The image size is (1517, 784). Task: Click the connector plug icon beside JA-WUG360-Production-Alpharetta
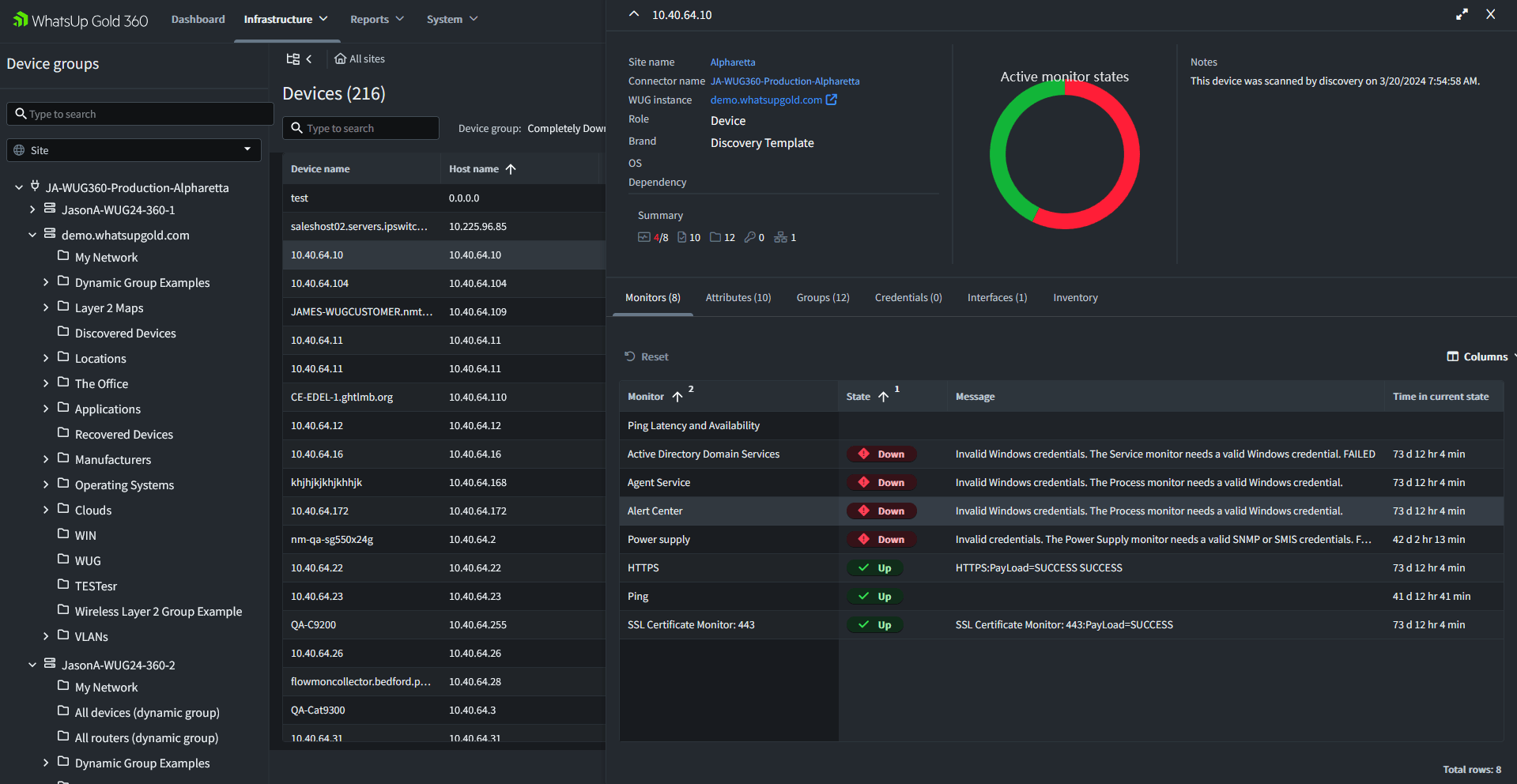35,187
